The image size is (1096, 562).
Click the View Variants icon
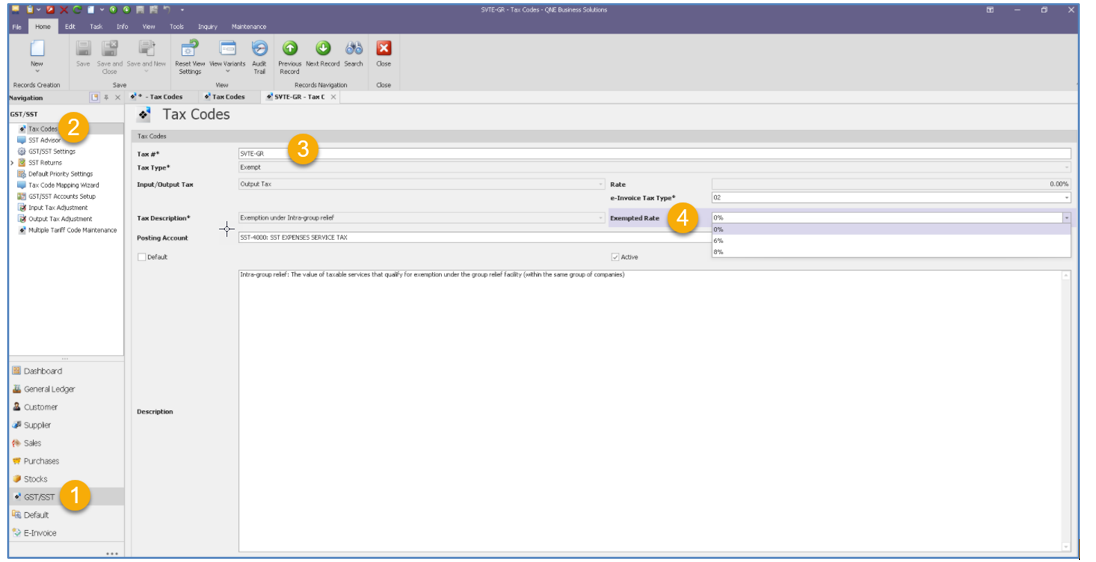[228, 48]
